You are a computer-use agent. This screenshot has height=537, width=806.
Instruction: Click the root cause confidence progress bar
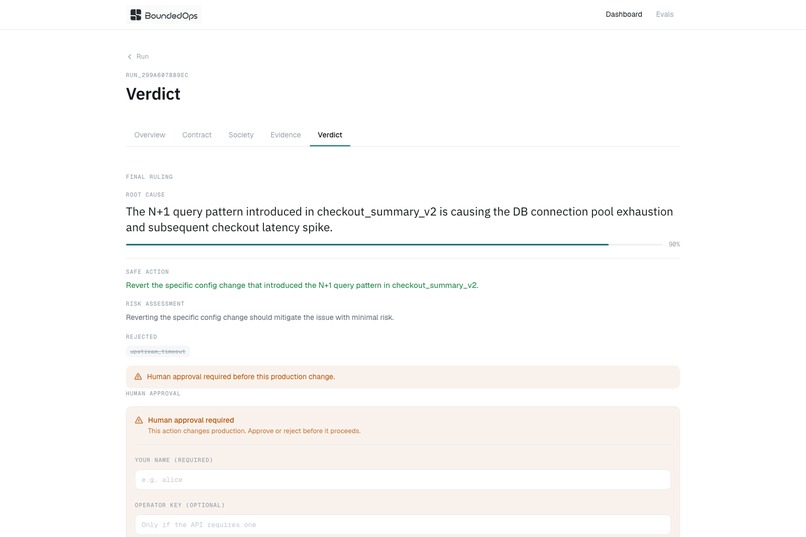click(x=394, y=245)
